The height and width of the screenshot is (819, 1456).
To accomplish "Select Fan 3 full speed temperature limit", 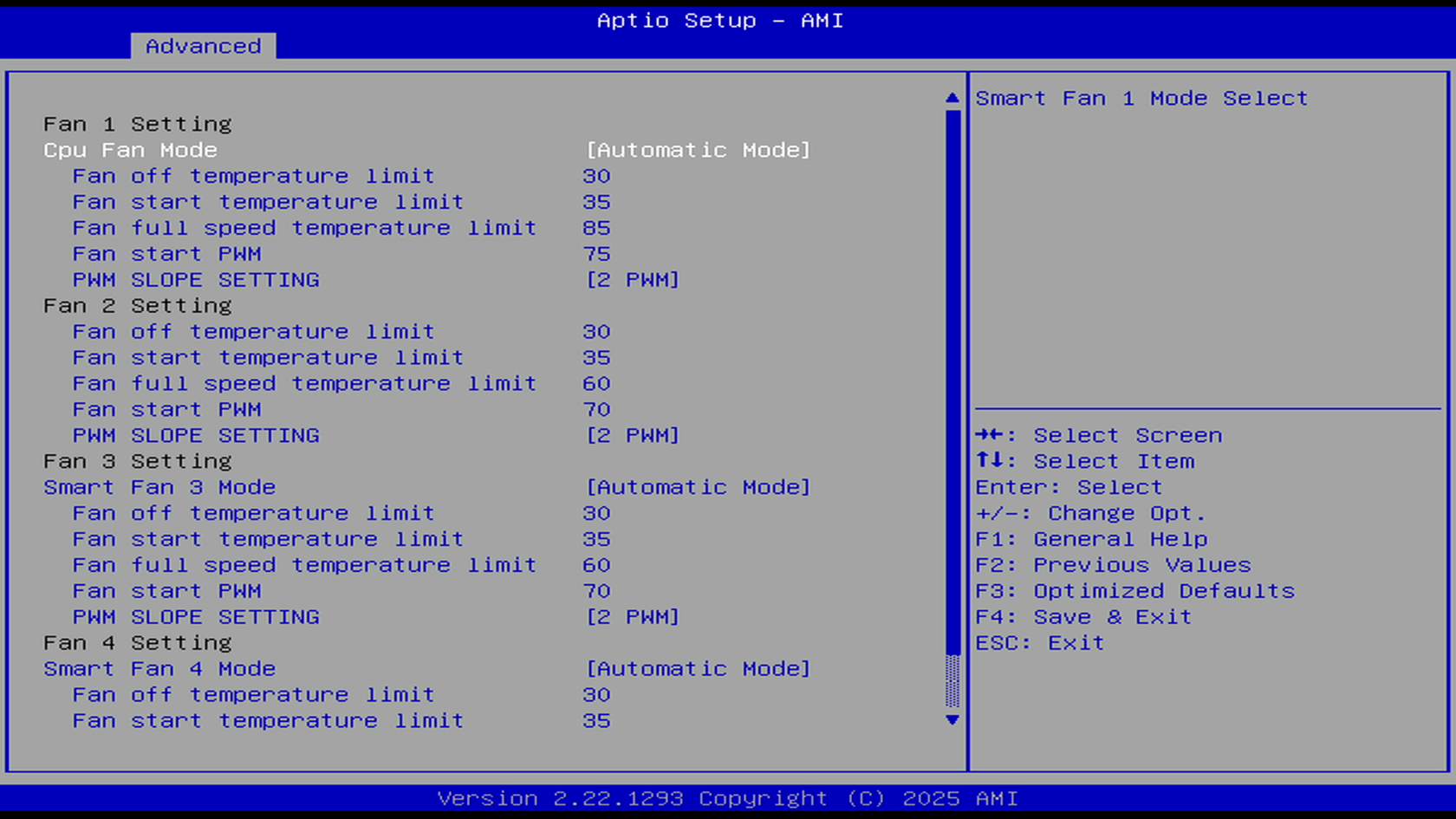I will (x=304, y=565).
